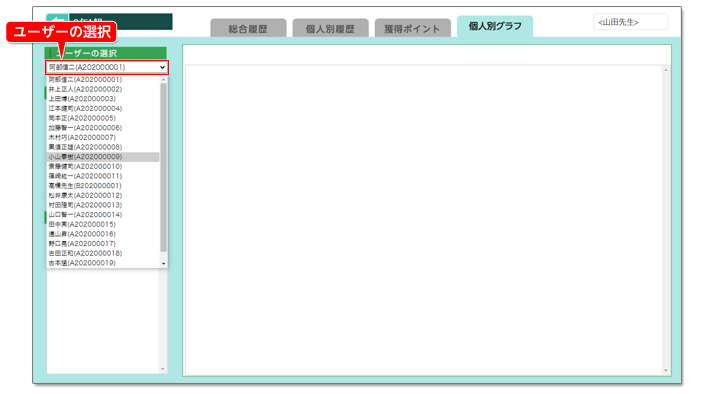Image resolution: width=715 pixels, height=394 pixels.
Task: Open the 個人別履歴 tab
Action: pyautogui.click(x=330, y=29)
